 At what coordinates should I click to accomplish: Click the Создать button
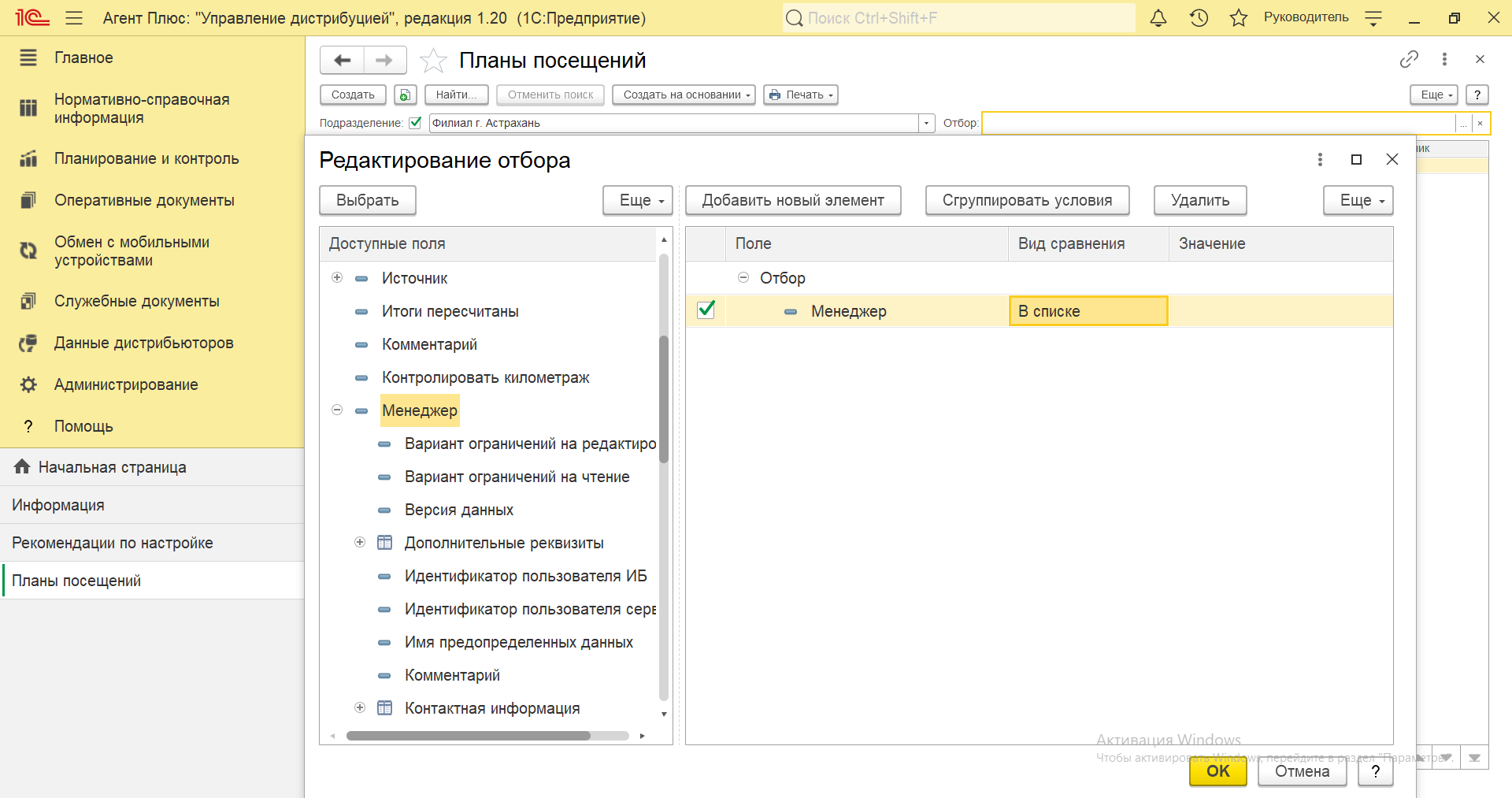(353, 95)
